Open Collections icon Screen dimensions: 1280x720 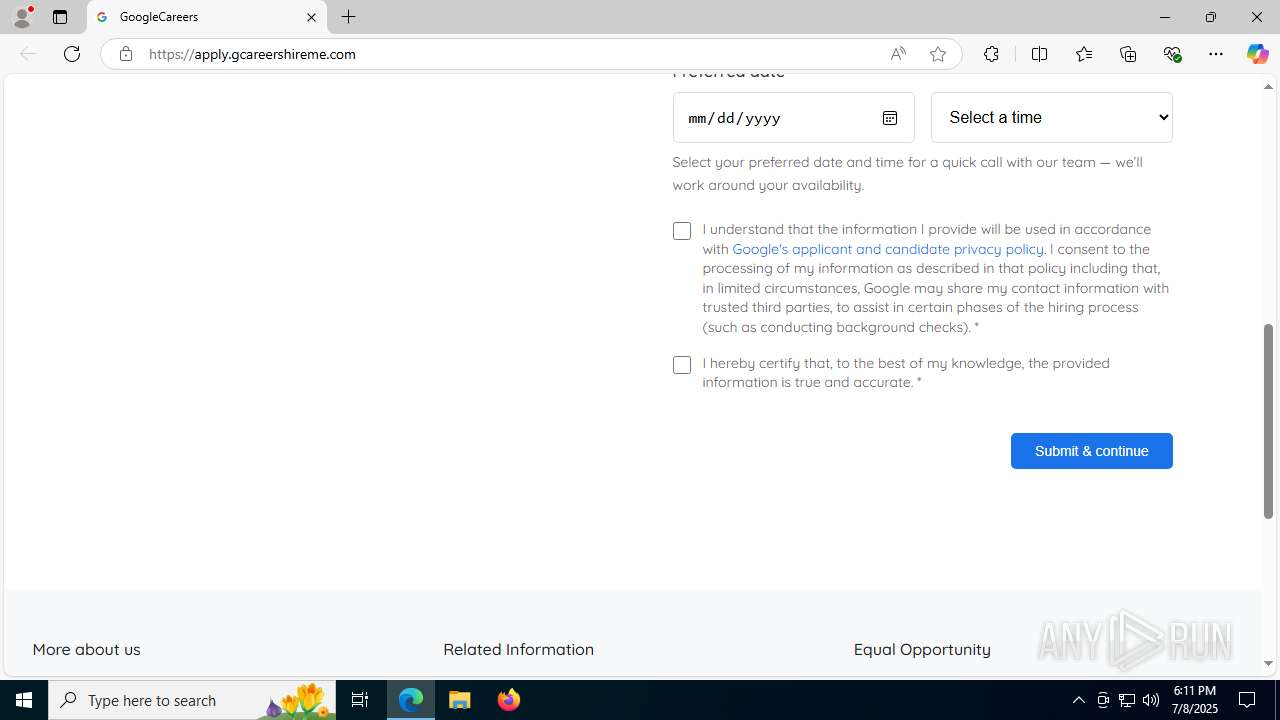point(1128,54)
